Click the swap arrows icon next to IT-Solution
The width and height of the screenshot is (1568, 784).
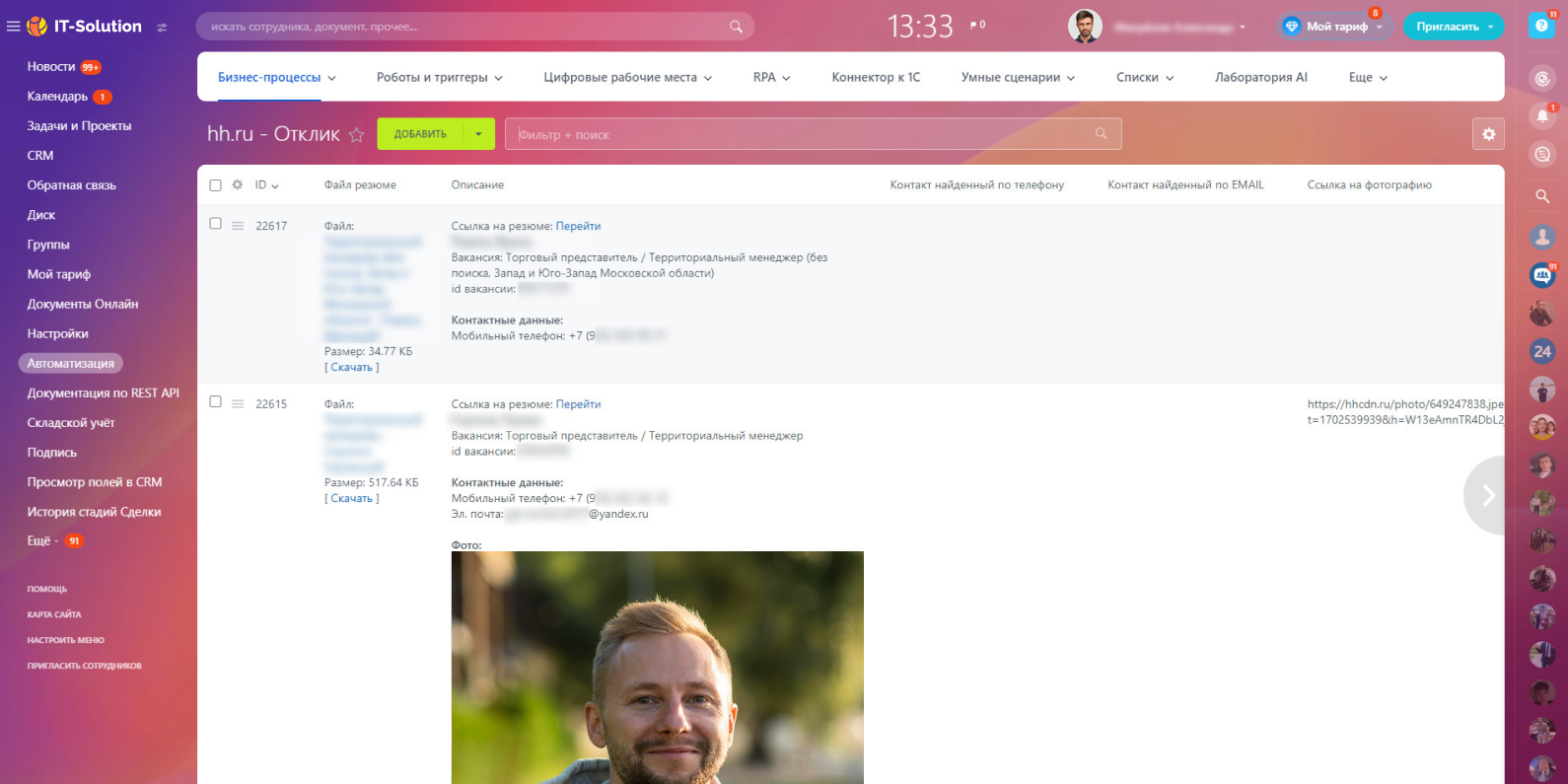pyautogui.click(x=162, y=27)
